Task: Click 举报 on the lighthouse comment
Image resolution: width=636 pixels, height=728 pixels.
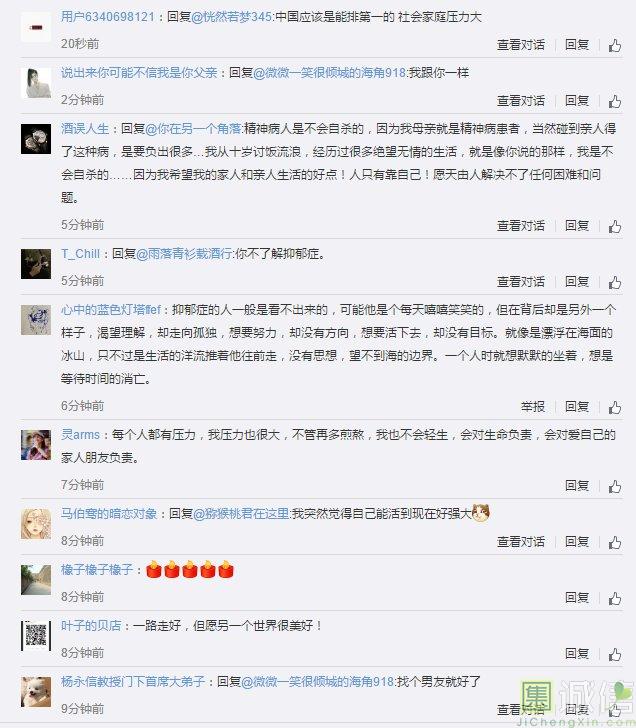Action: point(532,407)
